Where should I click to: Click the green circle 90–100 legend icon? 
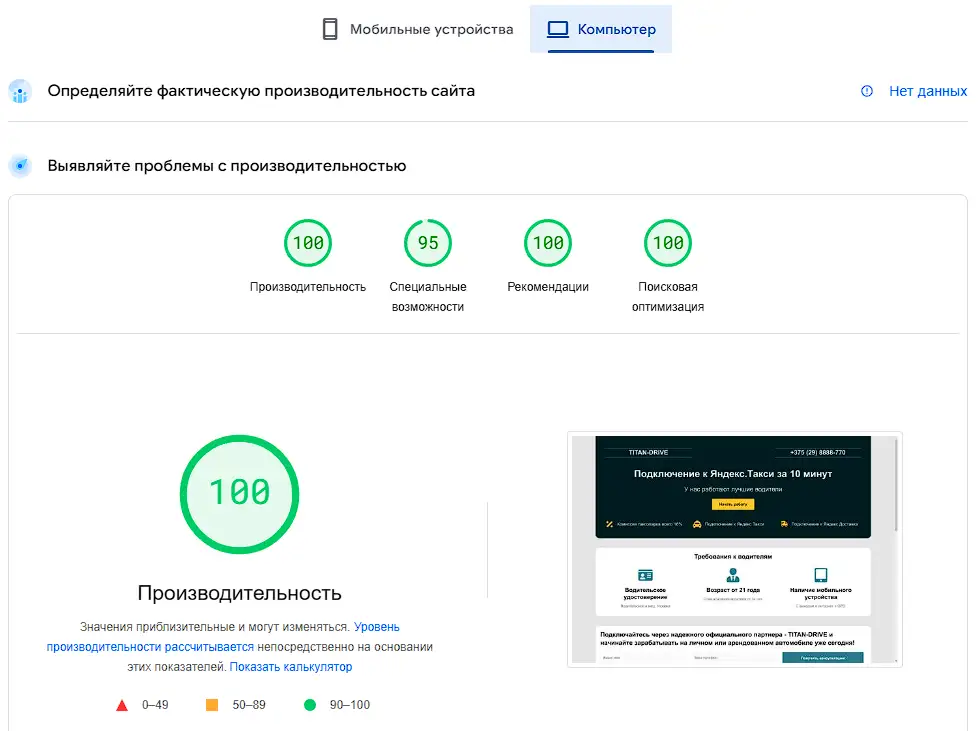coord(310,705)
